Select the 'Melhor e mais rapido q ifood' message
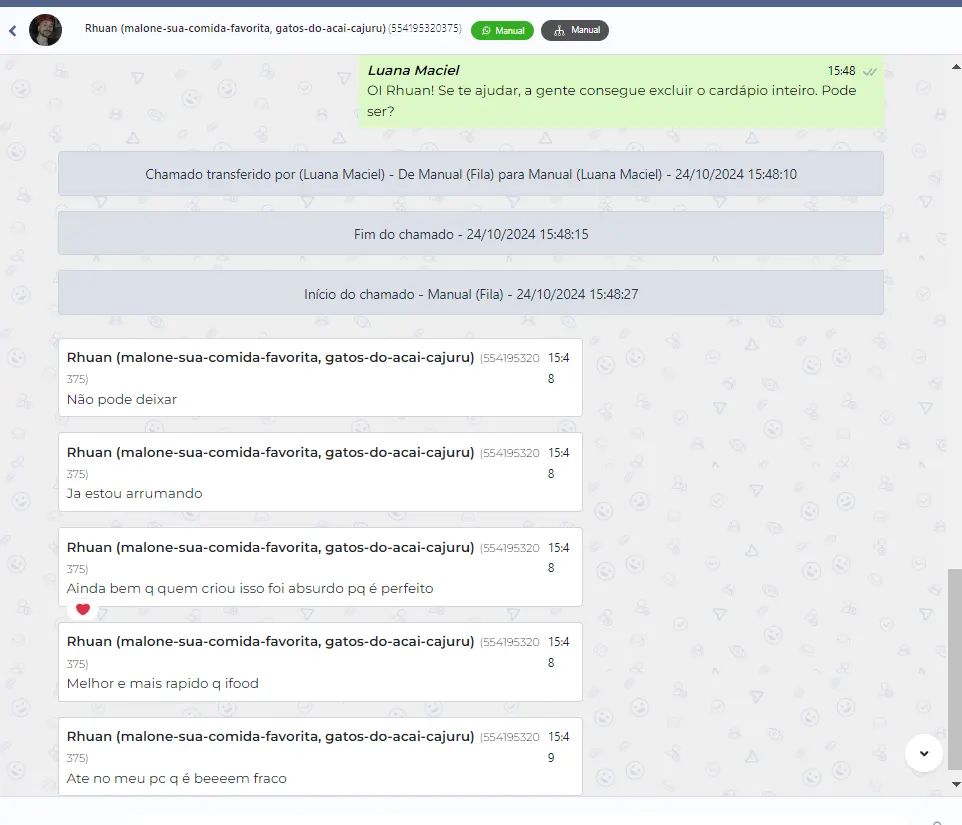This screenshot has width=962, height=825. click(320, 662)
